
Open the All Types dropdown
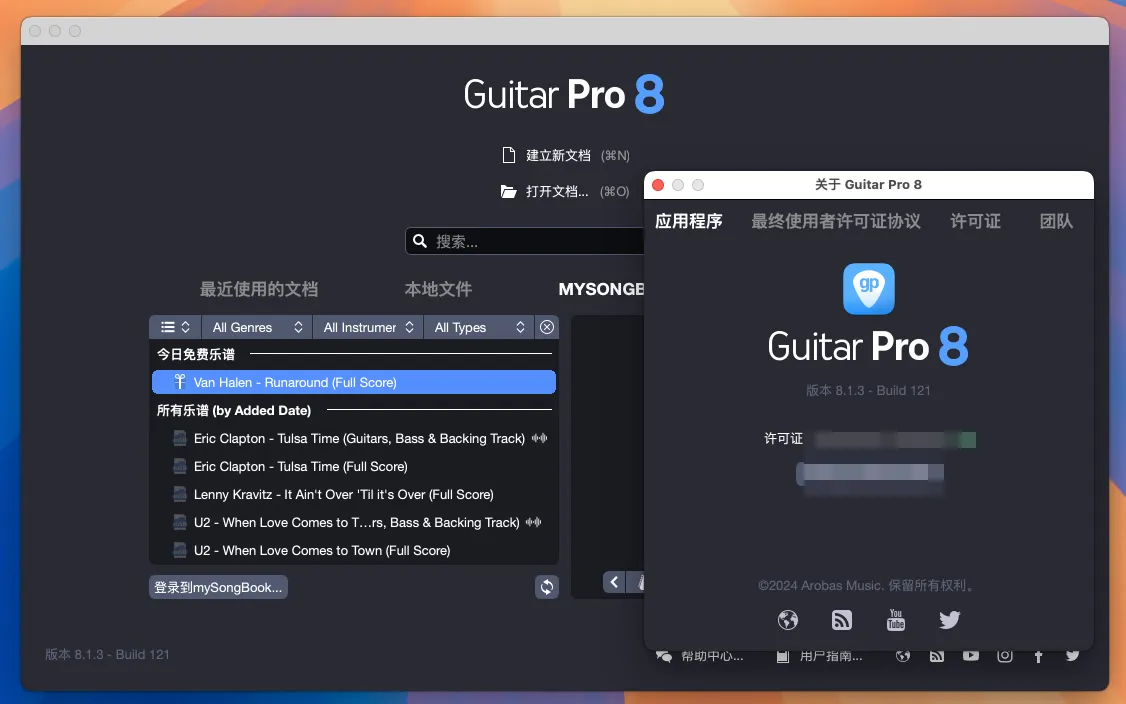[479, 327]
